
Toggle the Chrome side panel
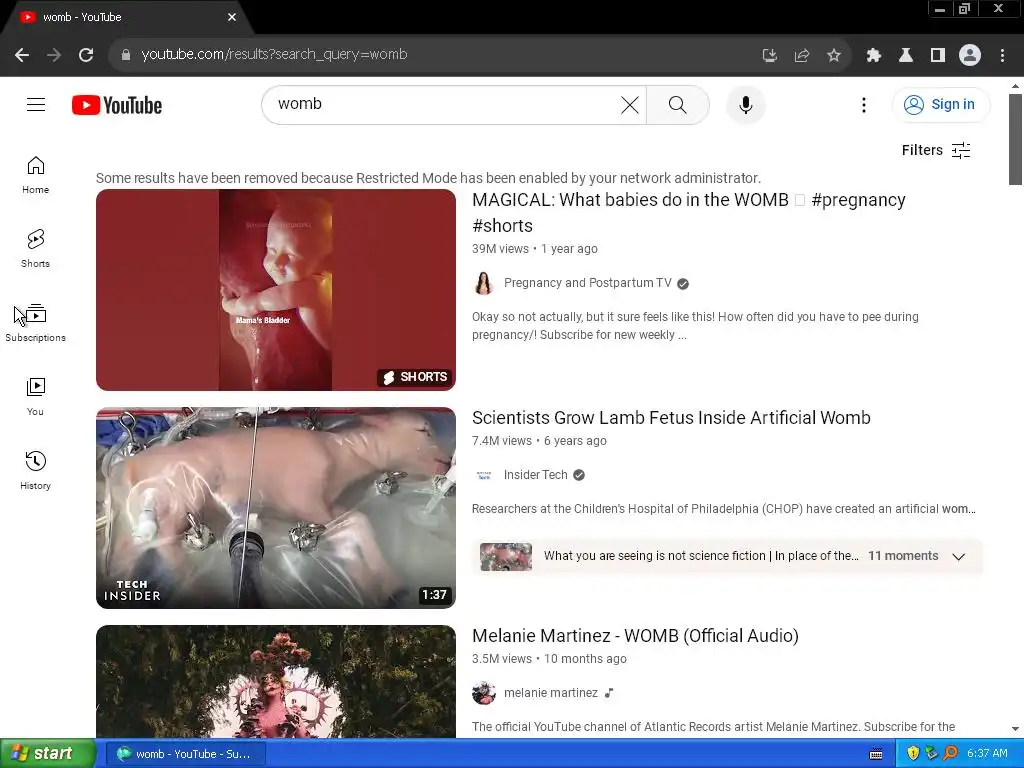click(x=938, y=56)
